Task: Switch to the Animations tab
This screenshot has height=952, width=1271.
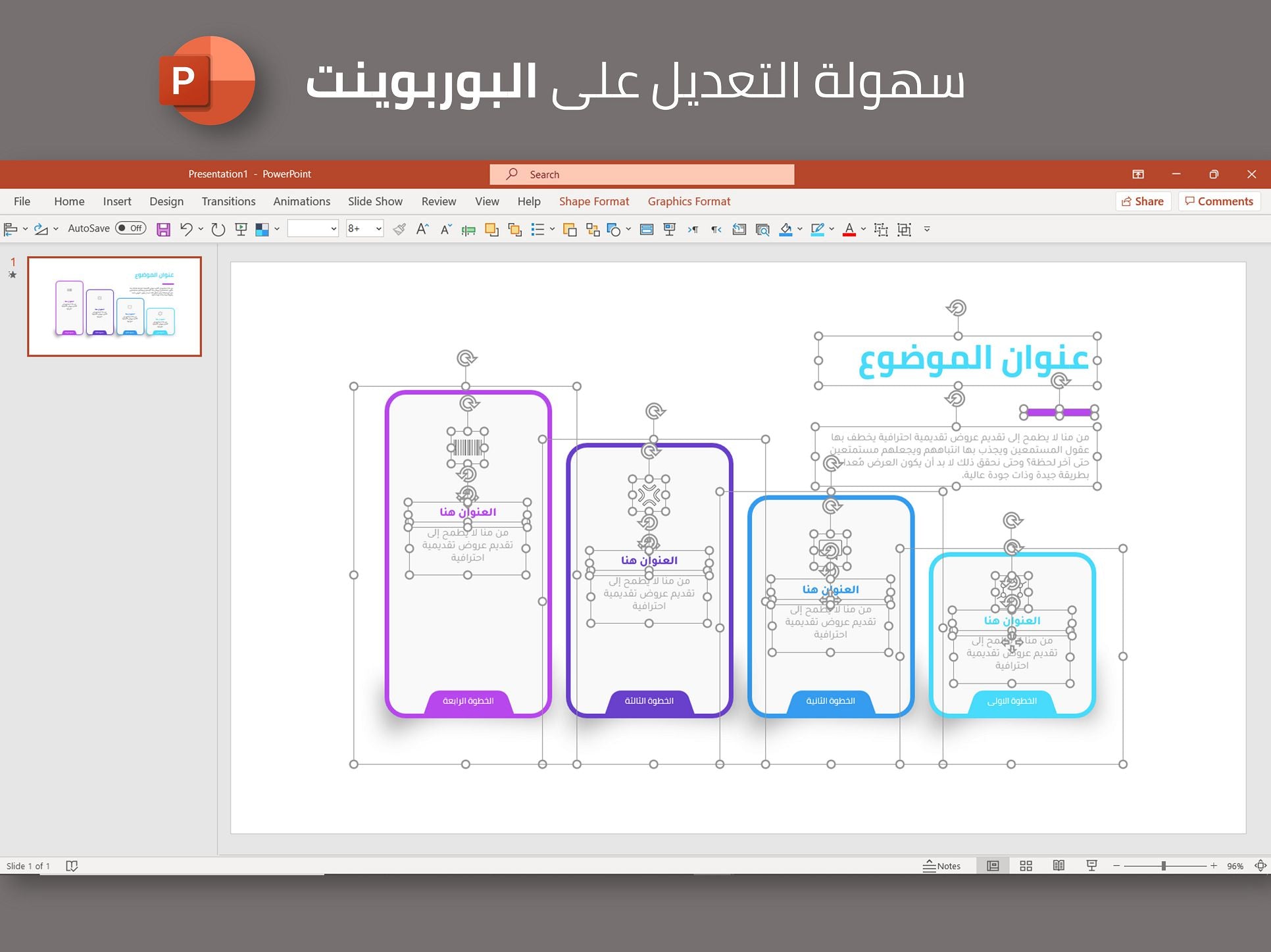Action: (301, 201)
